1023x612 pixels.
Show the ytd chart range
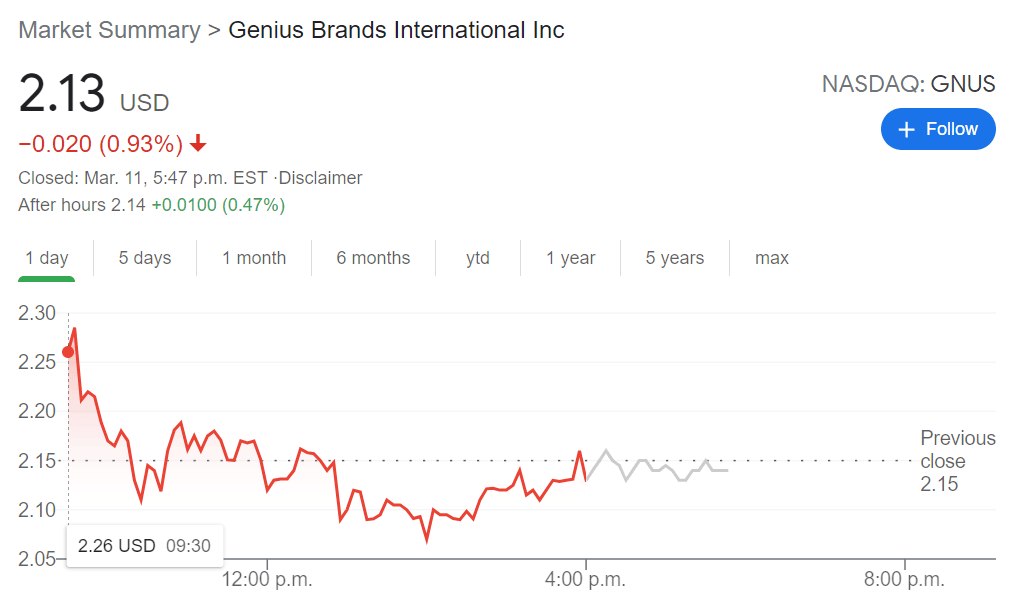478,258
